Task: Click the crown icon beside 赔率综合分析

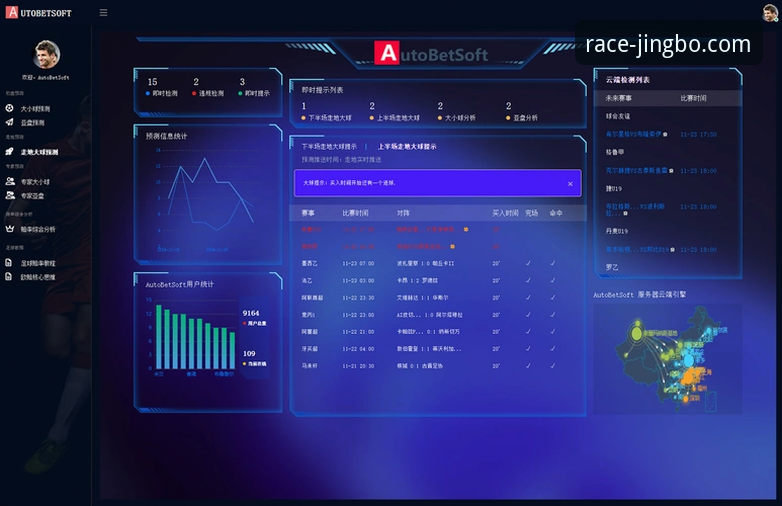Action: tap(9, 228)
